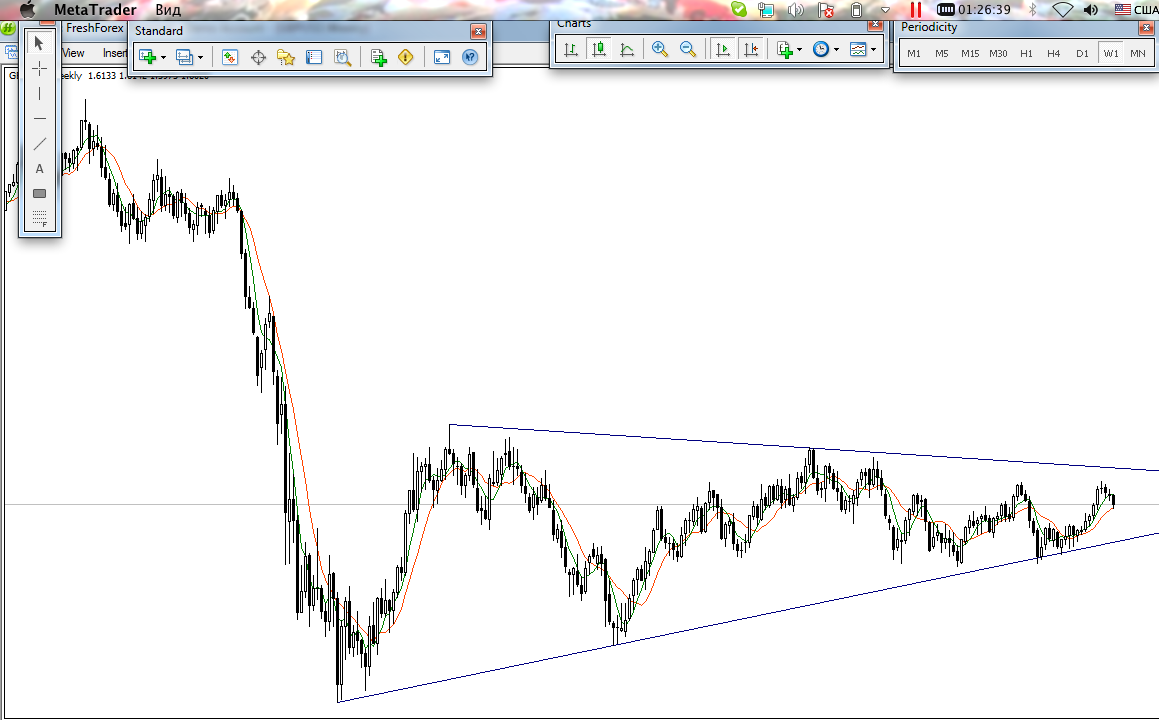Expand the templates dropdown arrow
This screenshot has width=1159, height=720.
(874, 50)
